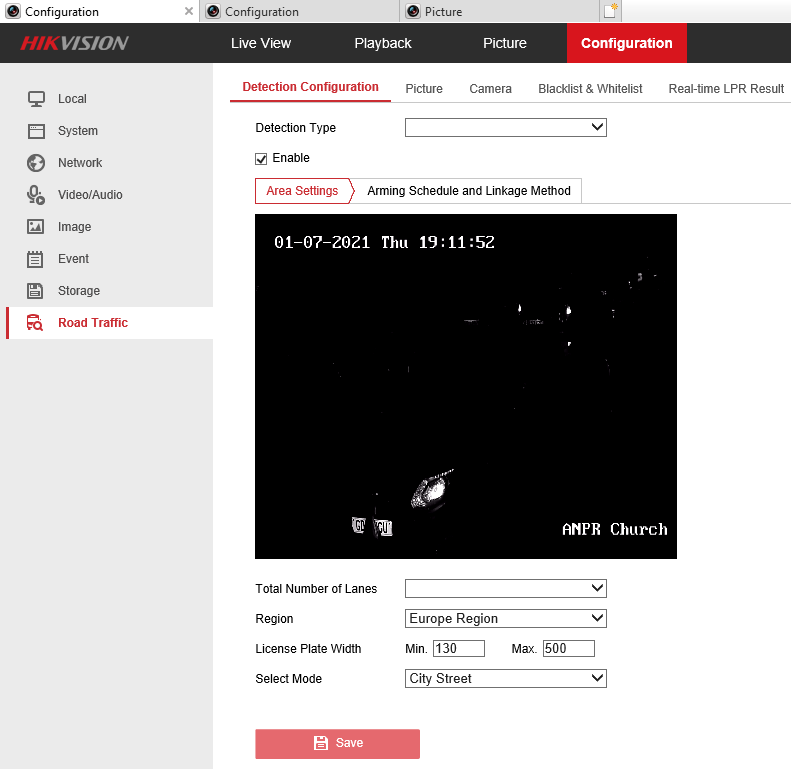Click the Local monitor icon in sidebar
791x769 pixels.
point(36,99)
